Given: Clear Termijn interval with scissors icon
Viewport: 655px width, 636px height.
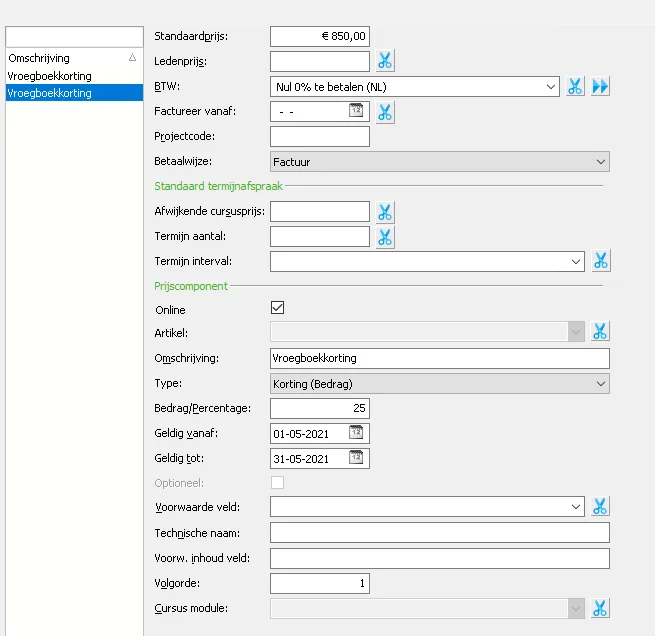Looking at the screenshot, I should (x=601, y=261).
